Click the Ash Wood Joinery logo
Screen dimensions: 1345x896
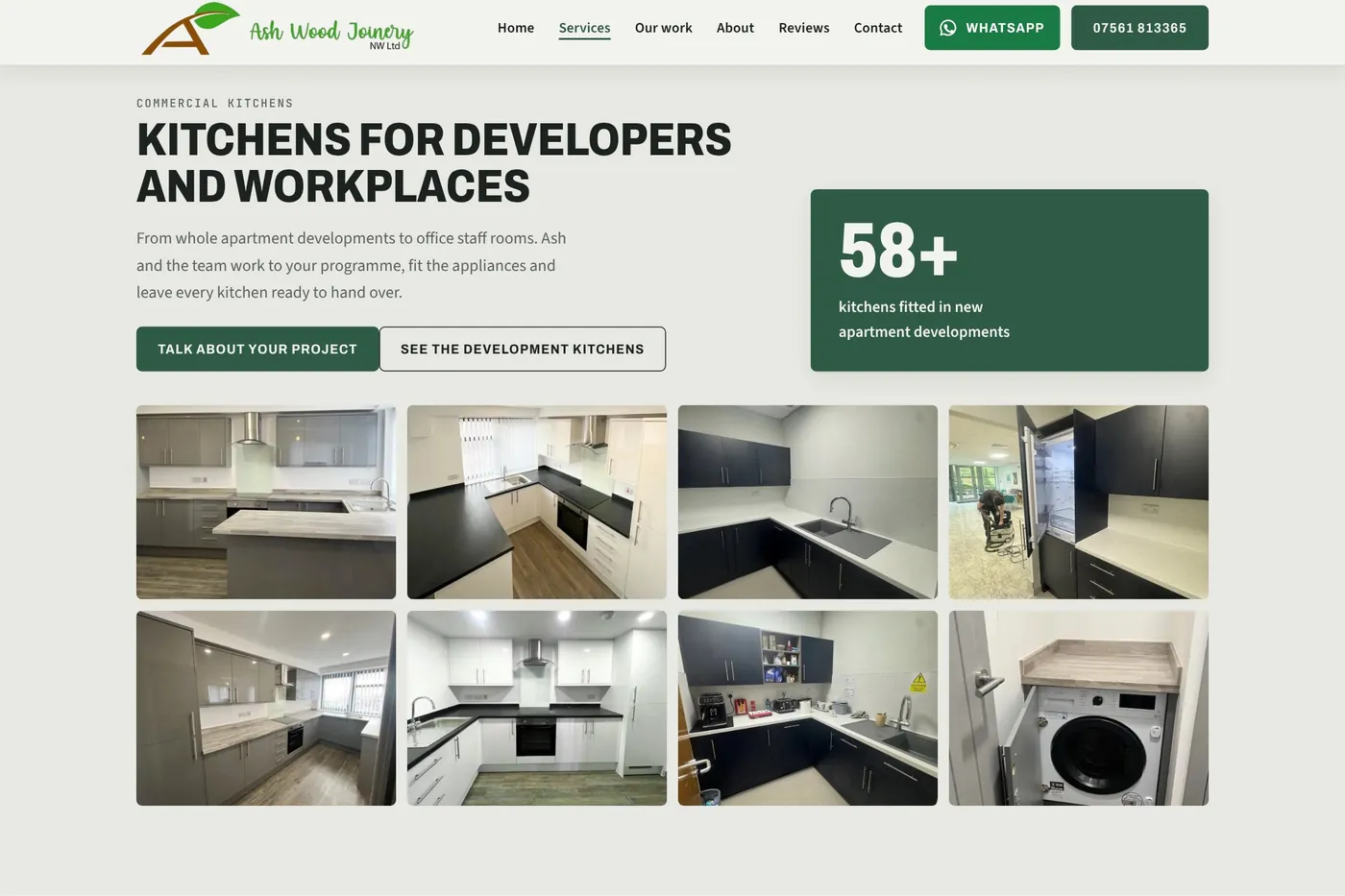[x=277, y=29]
